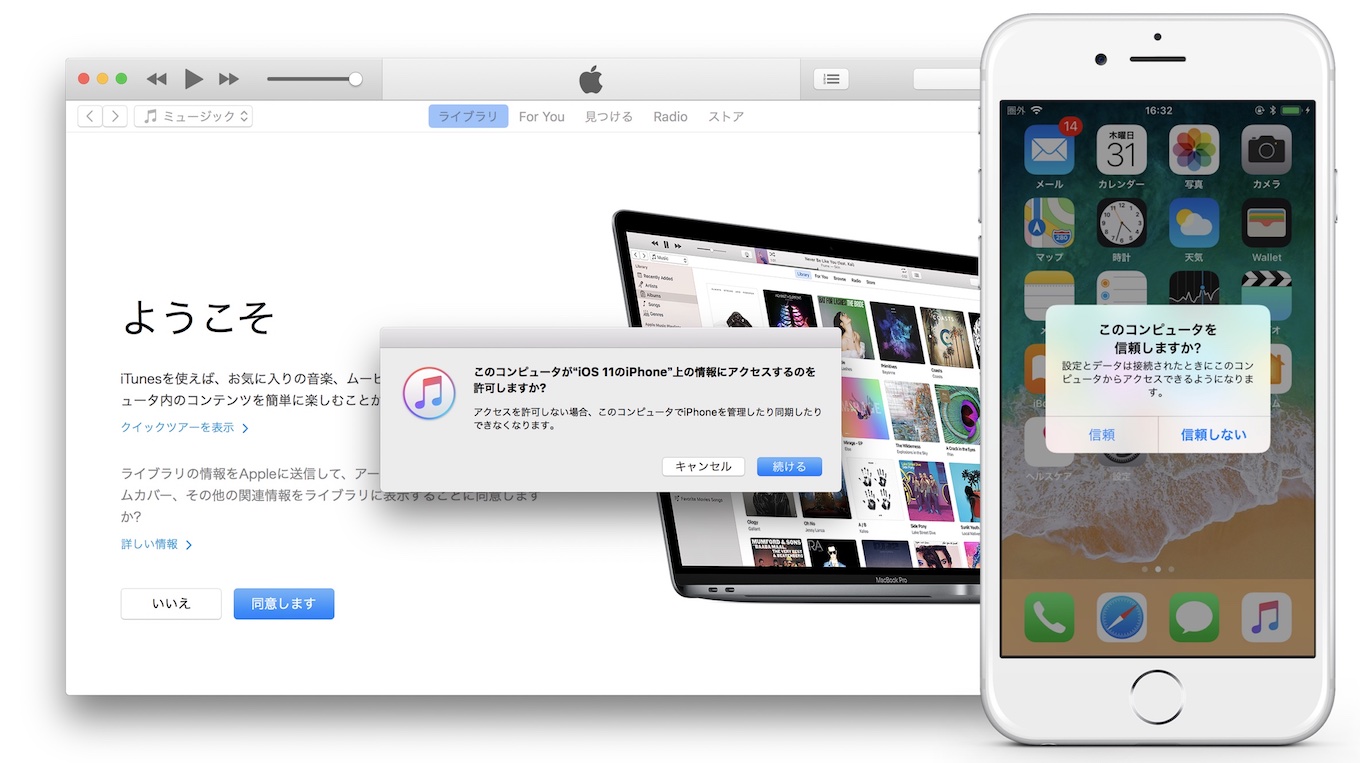Open Safari in the iPhone dock
Image resolution: width=1360 pixels, height=763 pixels.
click(x=1121, y=617)
